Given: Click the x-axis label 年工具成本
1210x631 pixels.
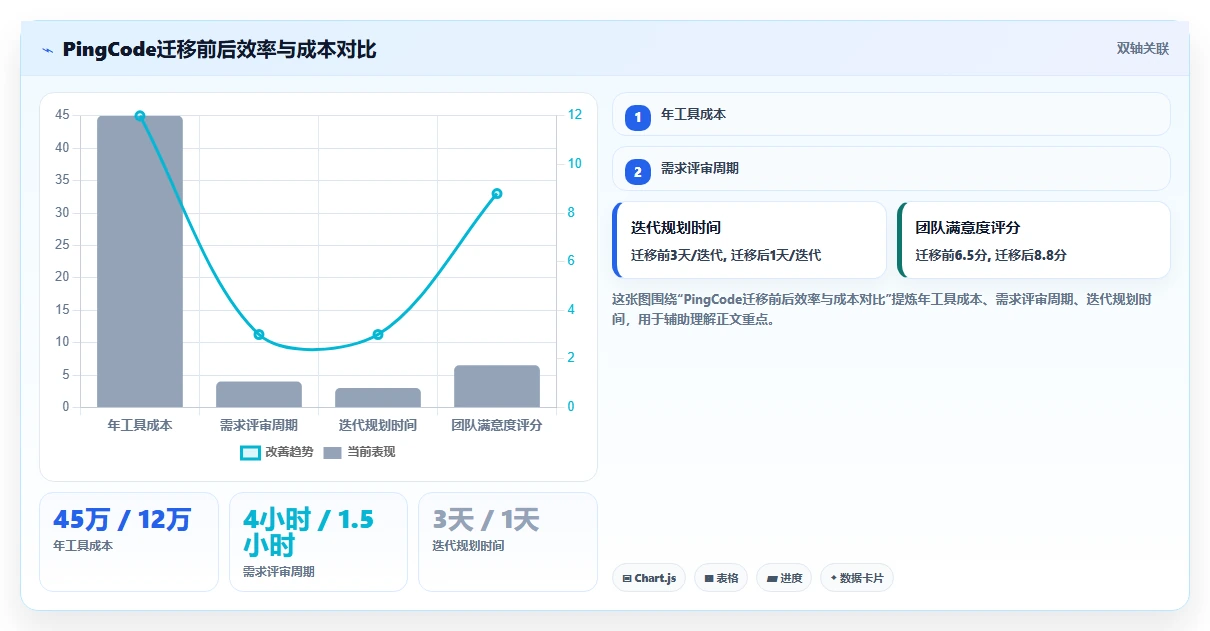Looking at the screenshot, I should pyautogui.click(x=140, y=425).
